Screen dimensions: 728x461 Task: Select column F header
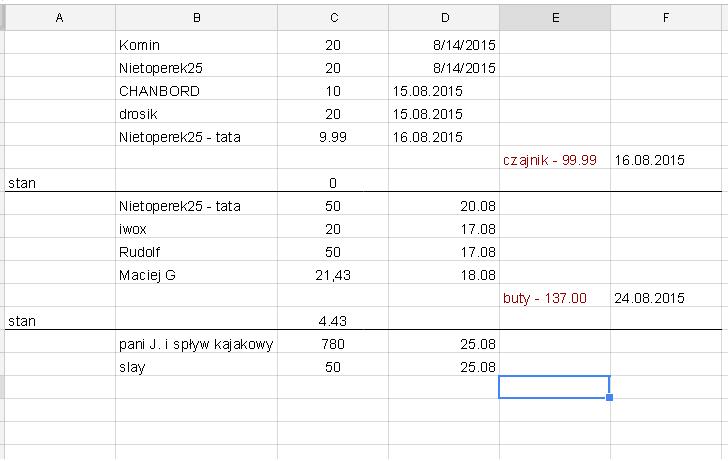tap(666, 18)
